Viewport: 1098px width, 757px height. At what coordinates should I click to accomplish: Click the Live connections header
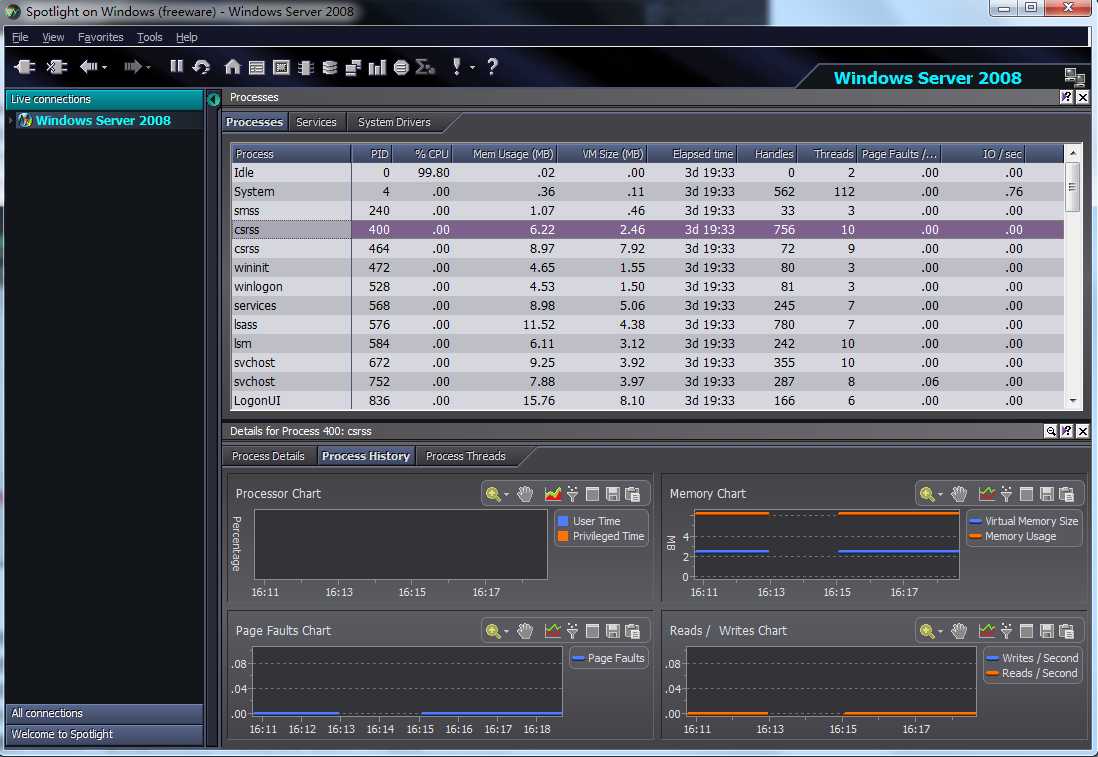[104, 99]
